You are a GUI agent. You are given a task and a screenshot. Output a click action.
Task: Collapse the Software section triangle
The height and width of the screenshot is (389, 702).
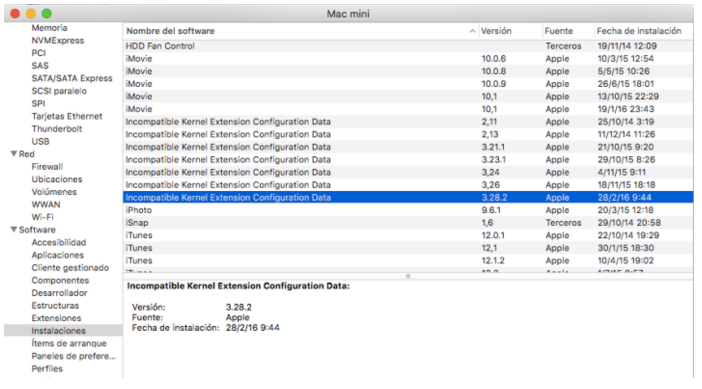click(x=14, y=229)
